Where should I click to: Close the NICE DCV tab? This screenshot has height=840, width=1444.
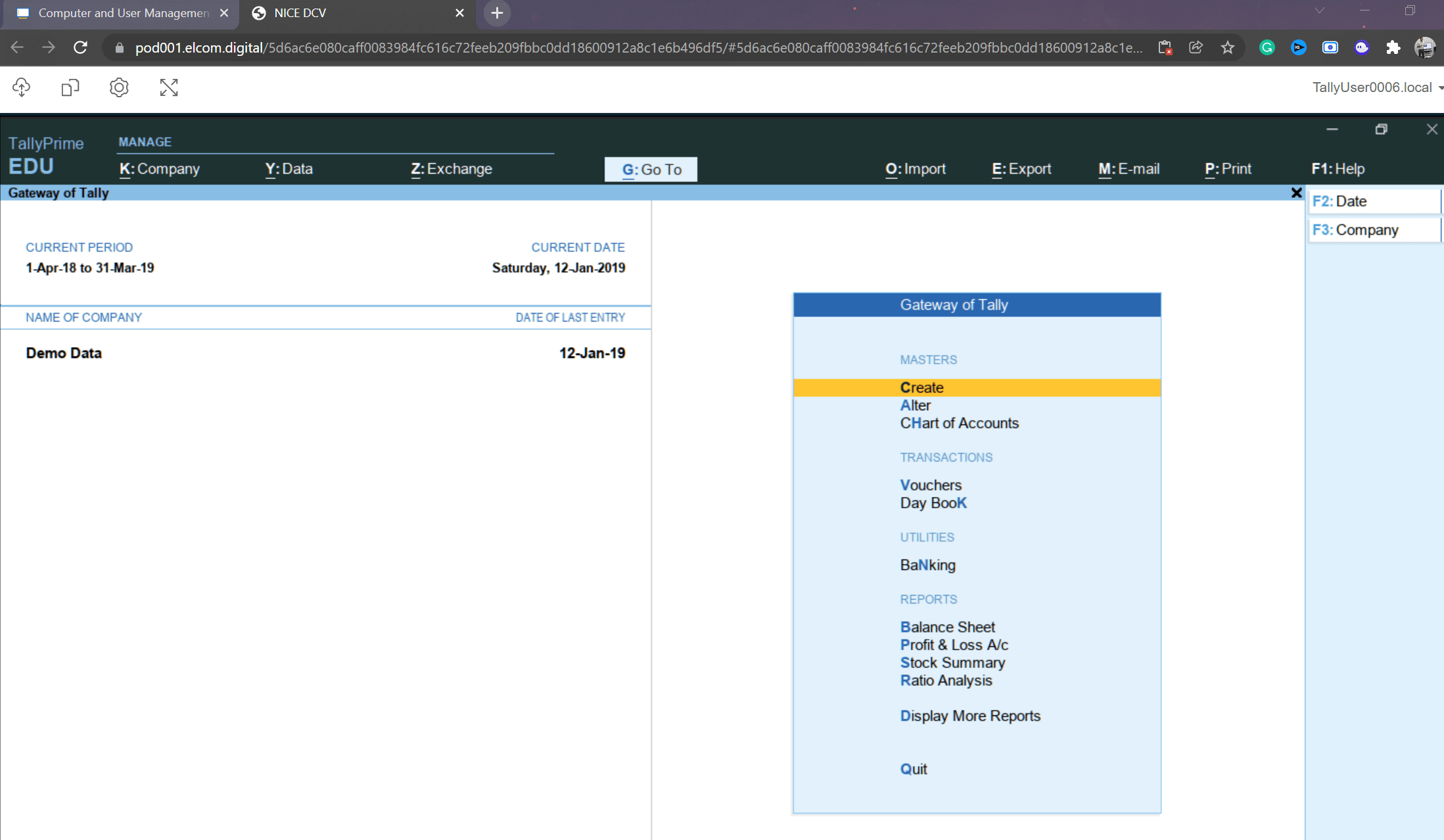point(459,13)
